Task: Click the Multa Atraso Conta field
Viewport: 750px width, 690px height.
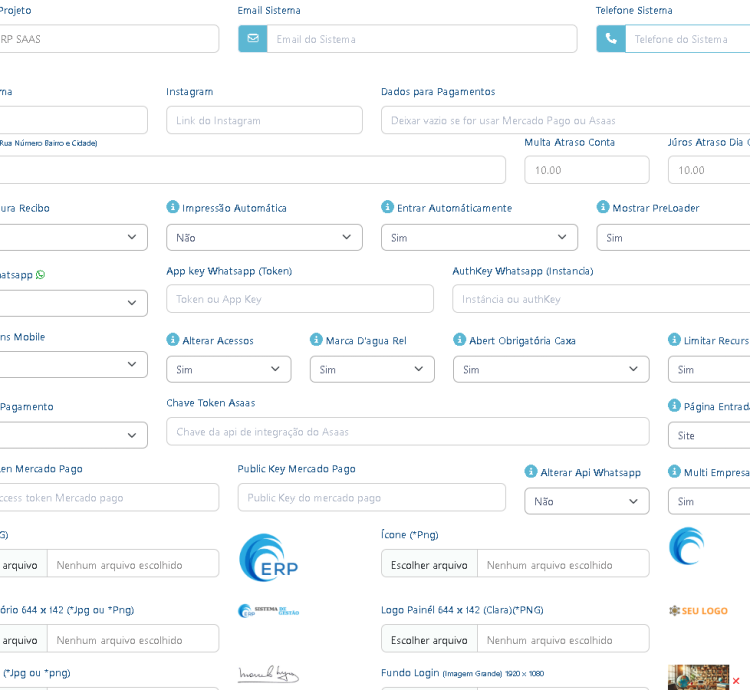Action: coord(586,170)
